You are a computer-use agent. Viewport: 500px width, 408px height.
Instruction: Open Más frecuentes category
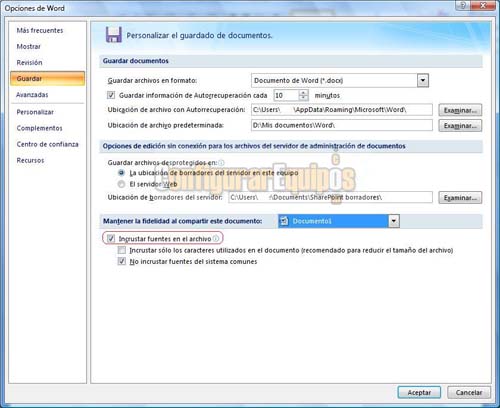point(40,30)
